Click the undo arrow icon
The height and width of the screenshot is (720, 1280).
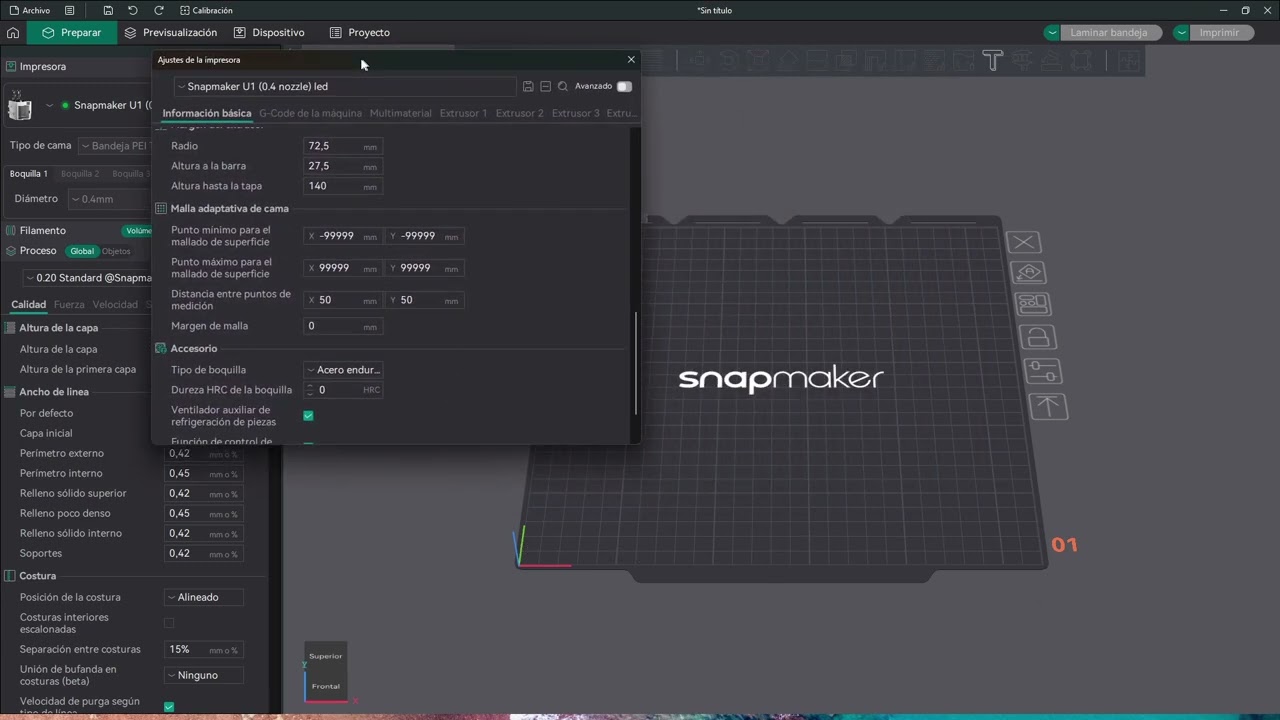(x=133, y=10)
